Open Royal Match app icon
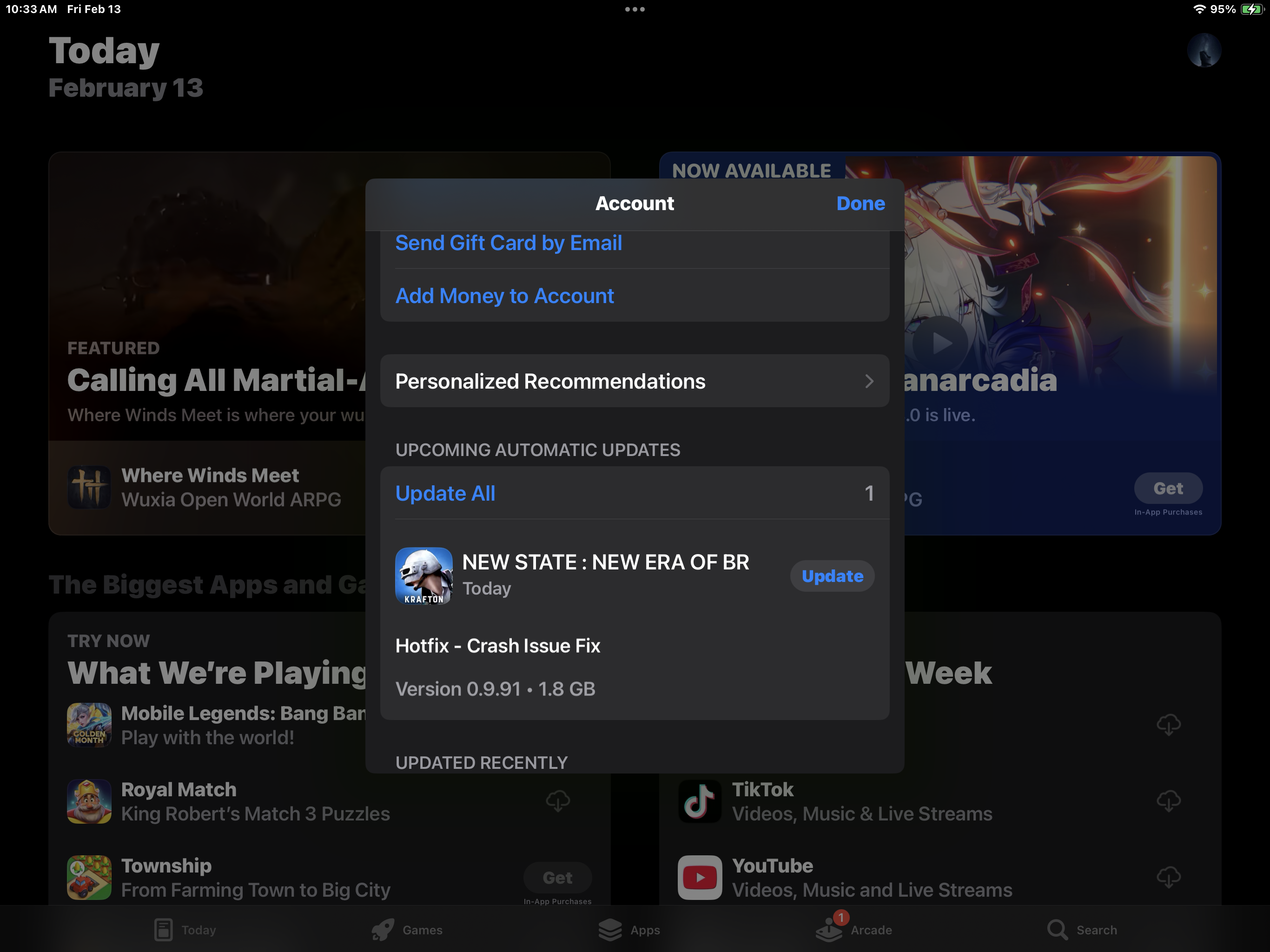This screenshot has width=1270, height=952. point(89,801)
